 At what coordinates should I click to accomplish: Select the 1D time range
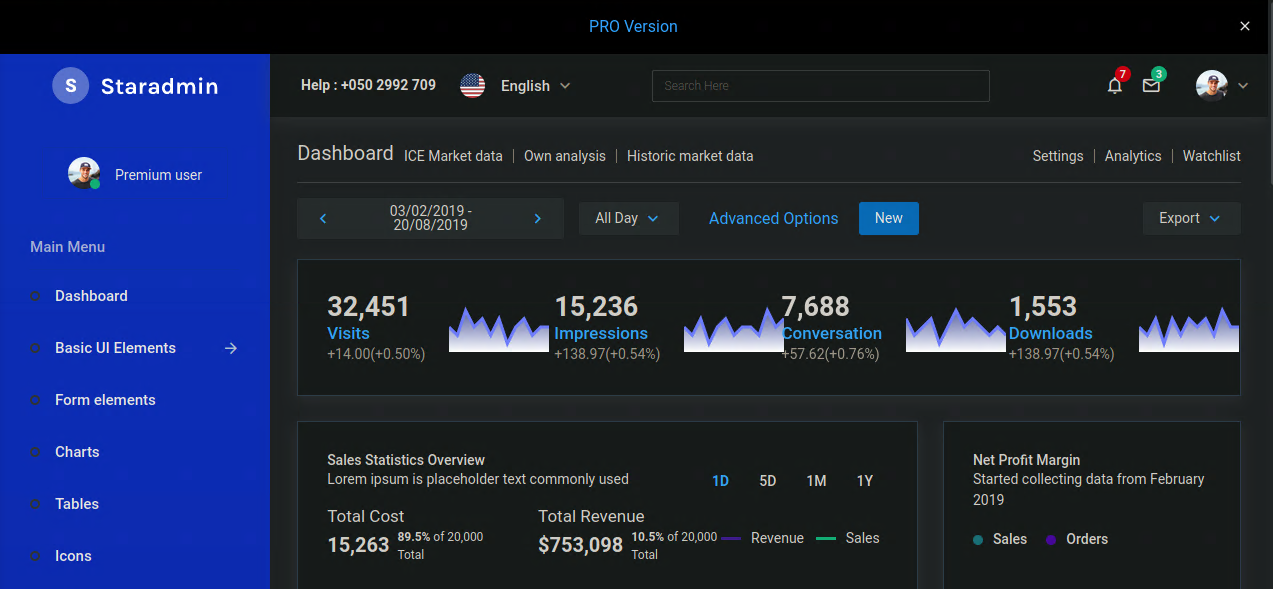(x=720, y=481)
